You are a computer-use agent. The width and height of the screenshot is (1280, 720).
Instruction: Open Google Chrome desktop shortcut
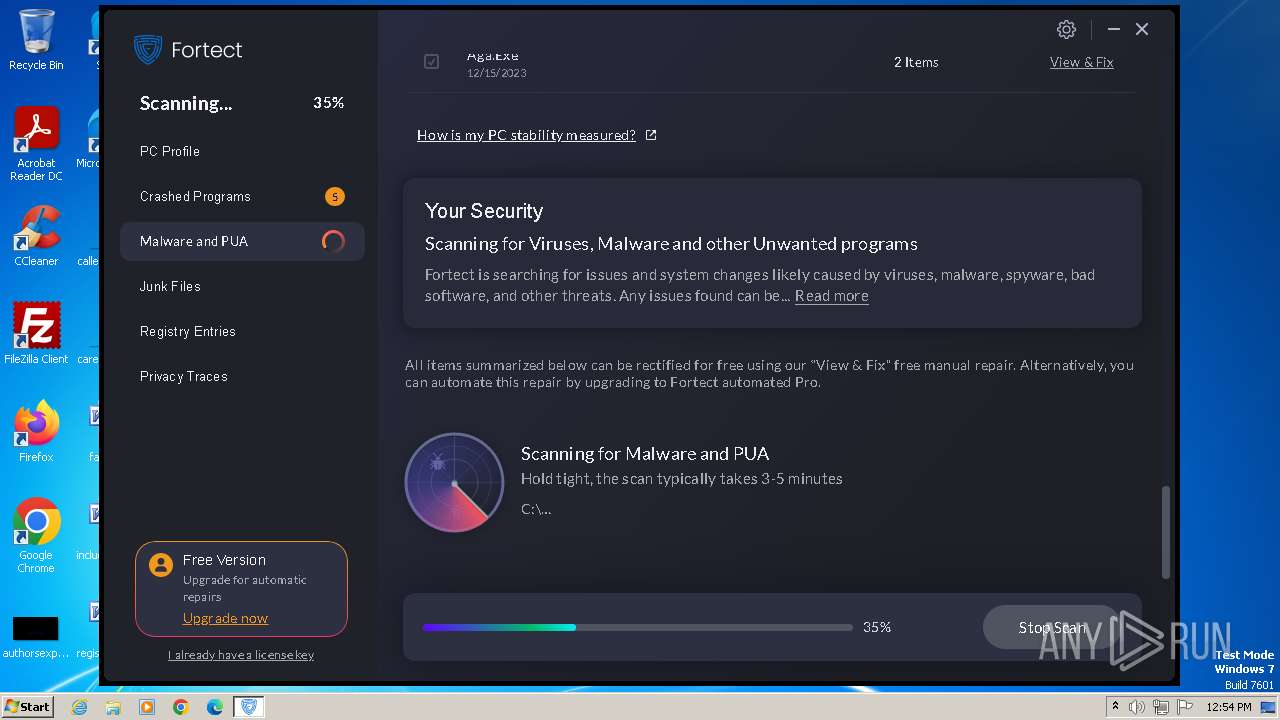(36, 536)
